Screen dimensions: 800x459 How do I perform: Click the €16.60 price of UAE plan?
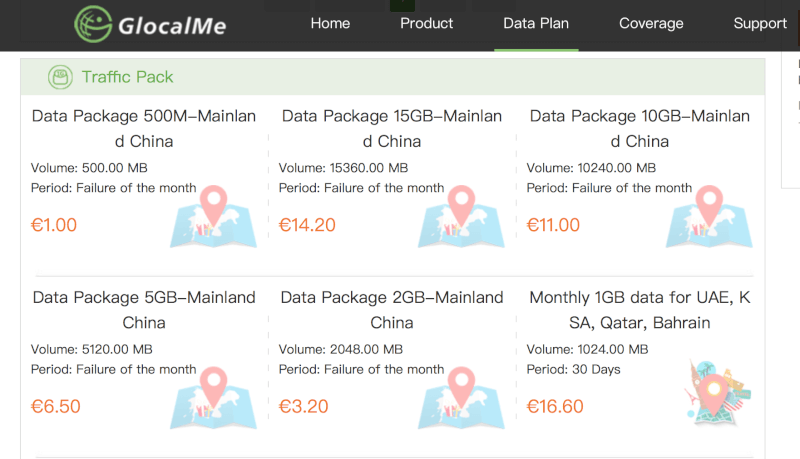555,406
